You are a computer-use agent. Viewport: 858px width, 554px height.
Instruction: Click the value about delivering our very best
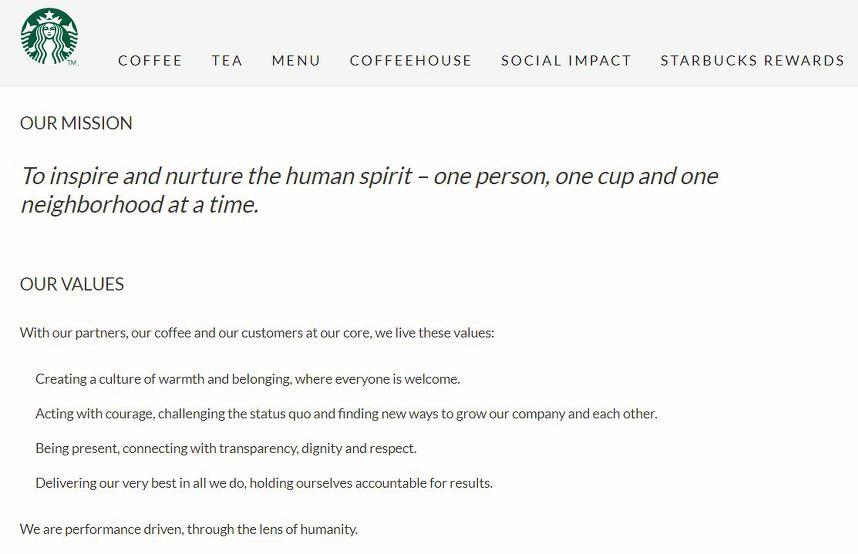point(264,483)
